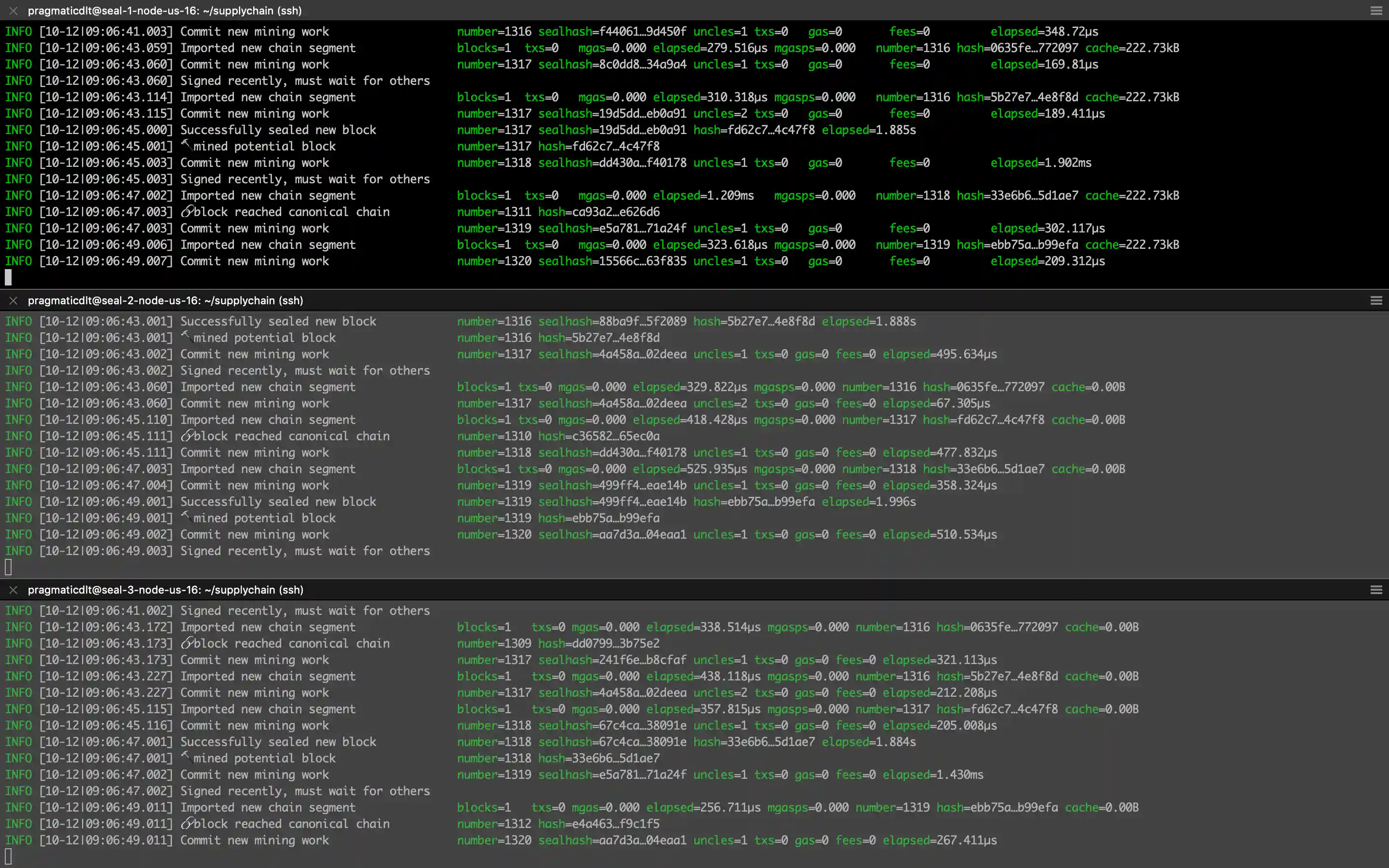
Task: Click hash=0635fe…772097 in seal-1 pane
Action: 1017,48
